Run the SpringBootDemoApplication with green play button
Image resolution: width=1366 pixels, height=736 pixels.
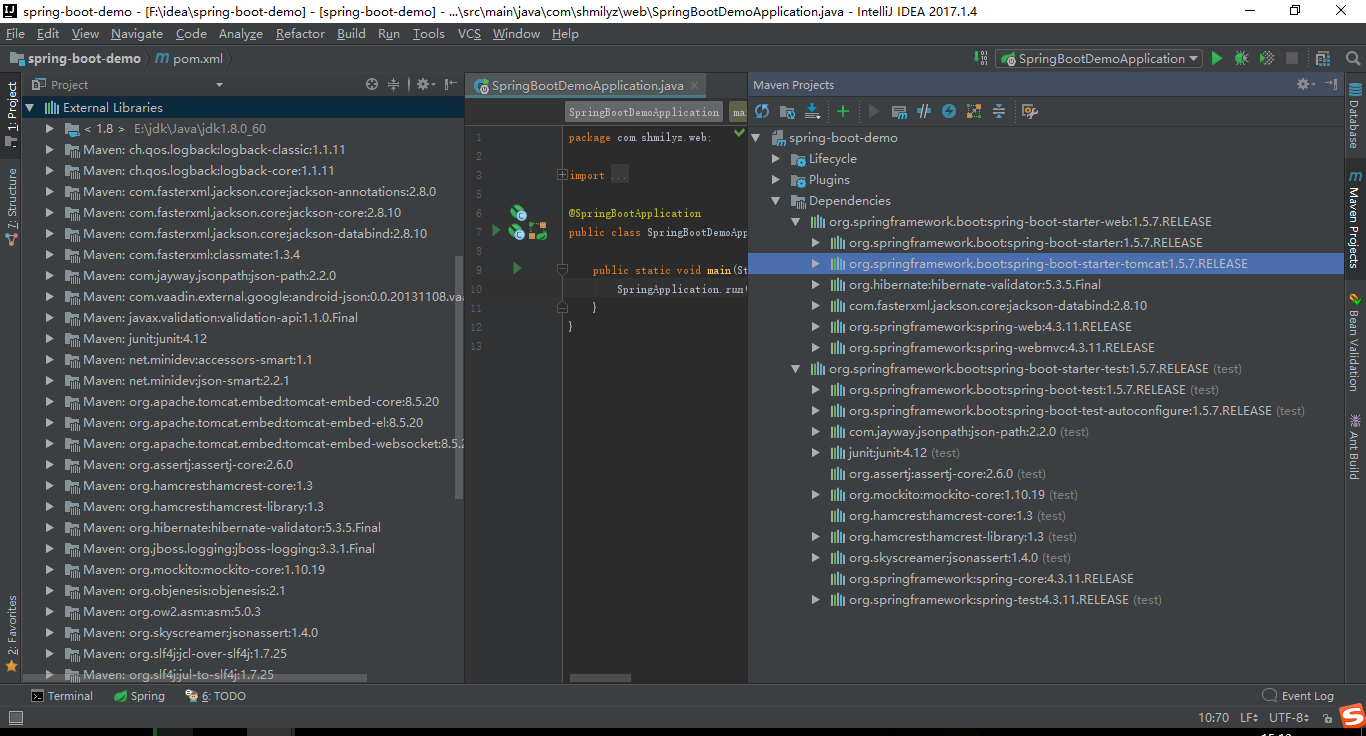[1217, 58]
